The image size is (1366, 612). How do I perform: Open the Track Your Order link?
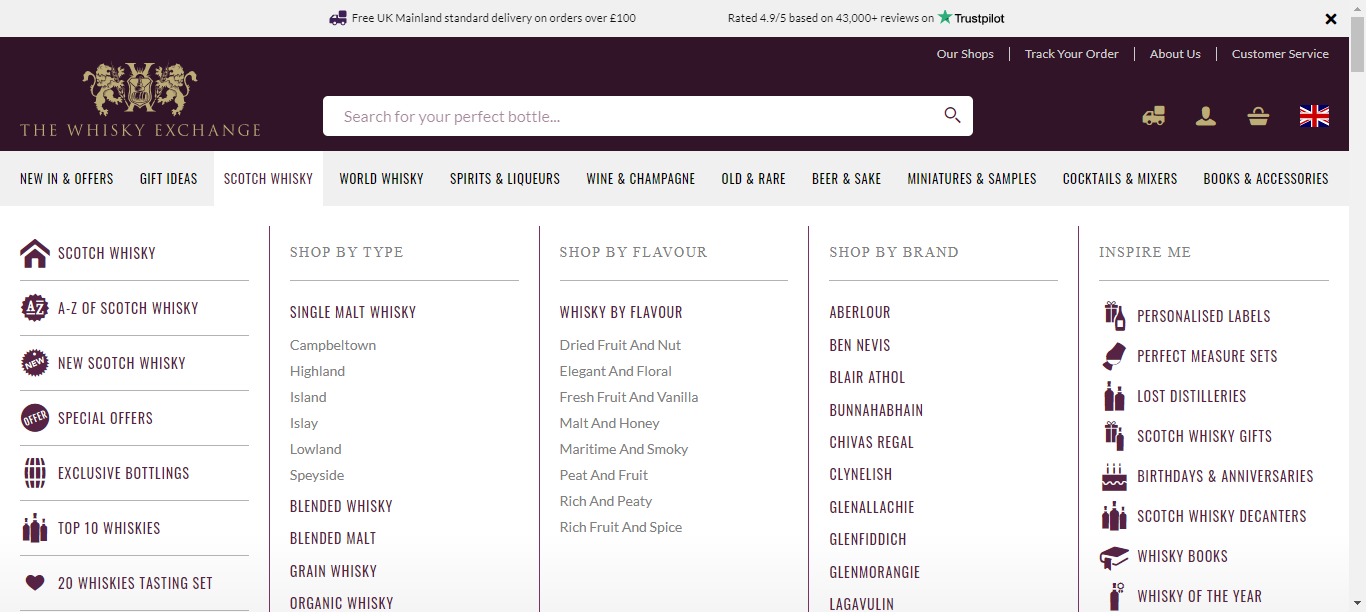pos(1072,54)
